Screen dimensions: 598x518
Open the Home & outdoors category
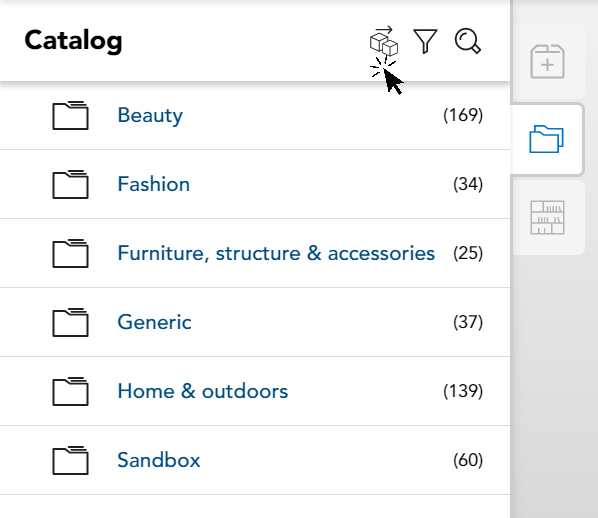(x=203, y=391)
